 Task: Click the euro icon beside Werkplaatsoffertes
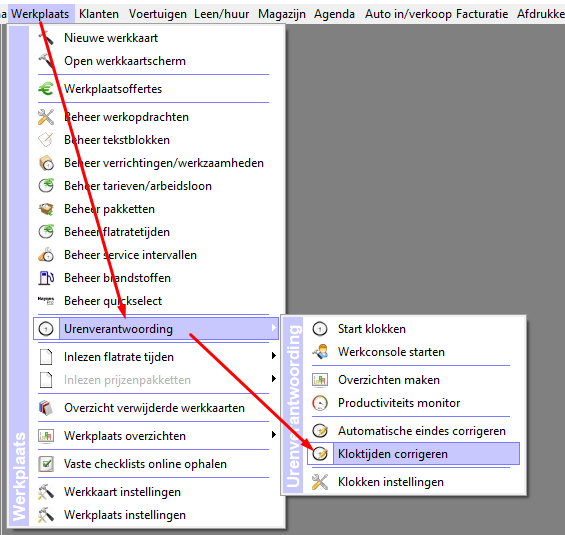pos(46,89)
